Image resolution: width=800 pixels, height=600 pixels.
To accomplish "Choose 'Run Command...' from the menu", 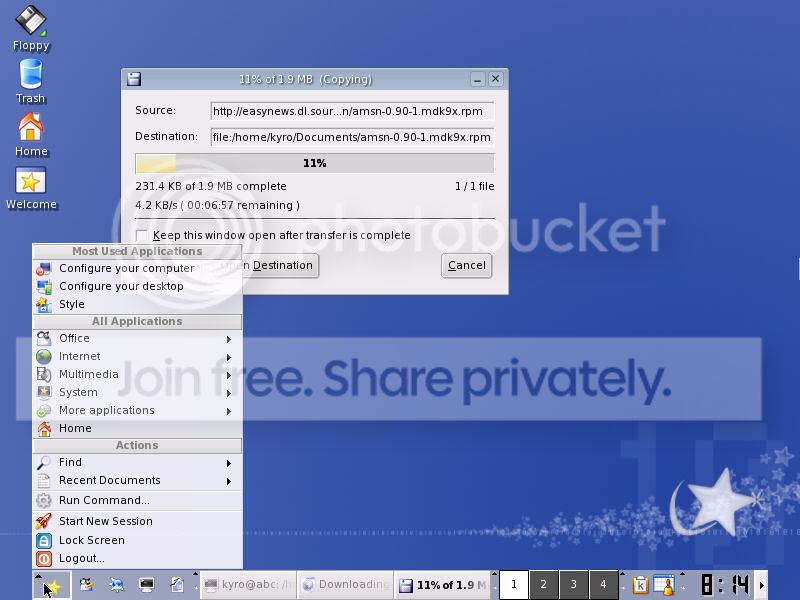I will tap(104, 500).
